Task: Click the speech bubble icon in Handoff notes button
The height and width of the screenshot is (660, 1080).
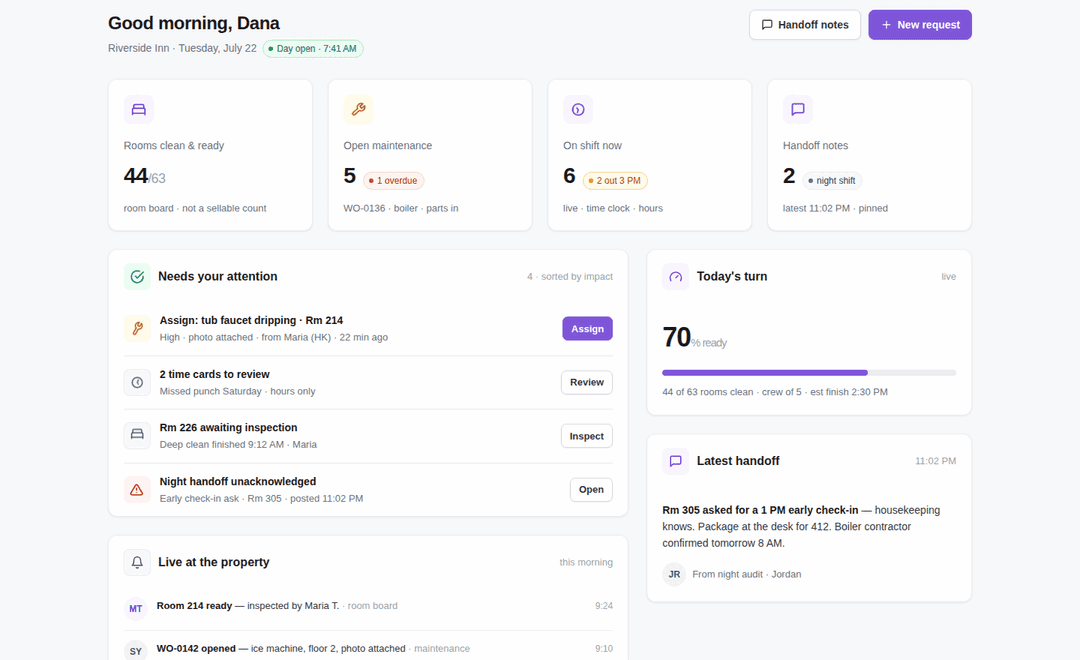Action: (767, 25)
